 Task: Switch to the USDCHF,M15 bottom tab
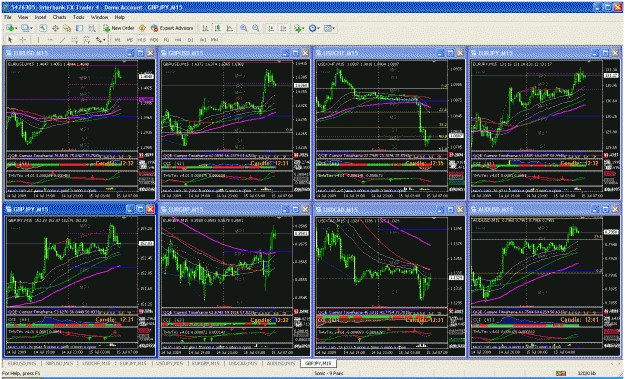click(96, 363)
